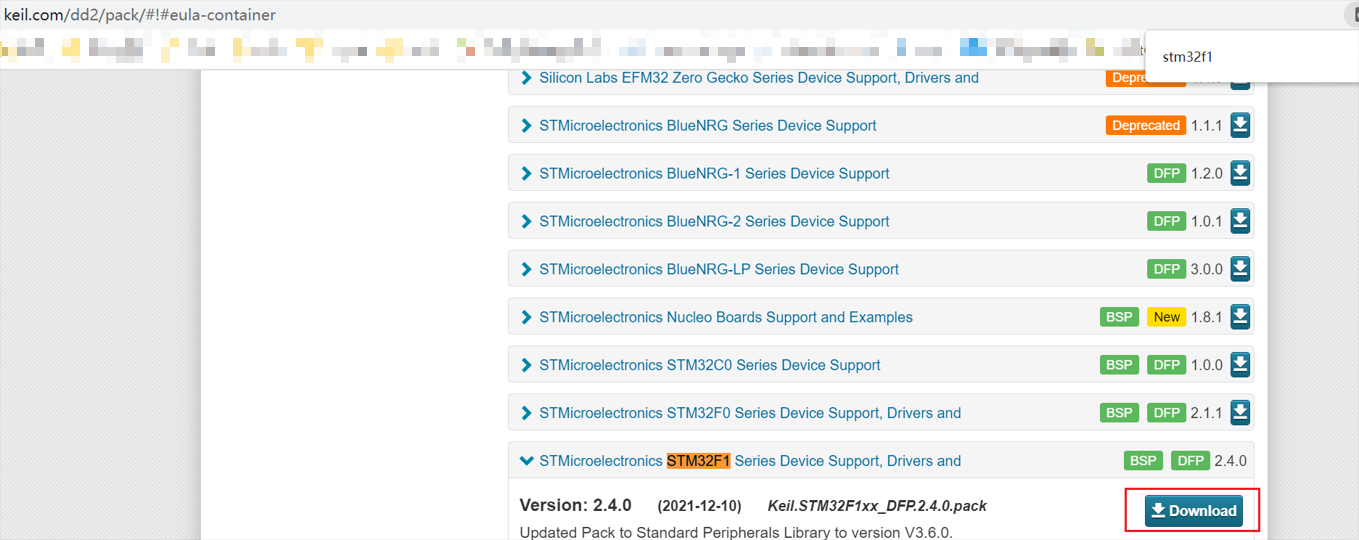Viewport: 1359px width, 540px height.
Task: Download STM32C0 Series pack via icon
Action: point(1240,365)
